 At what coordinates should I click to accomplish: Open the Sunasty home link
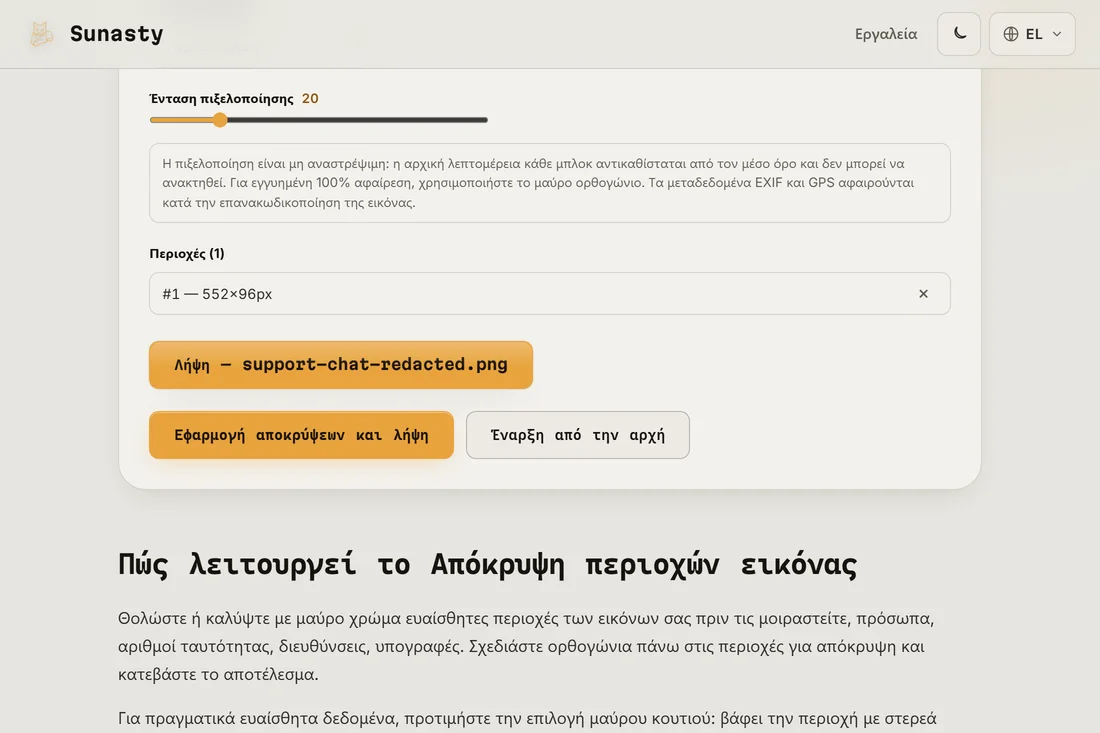coord(96,34)
